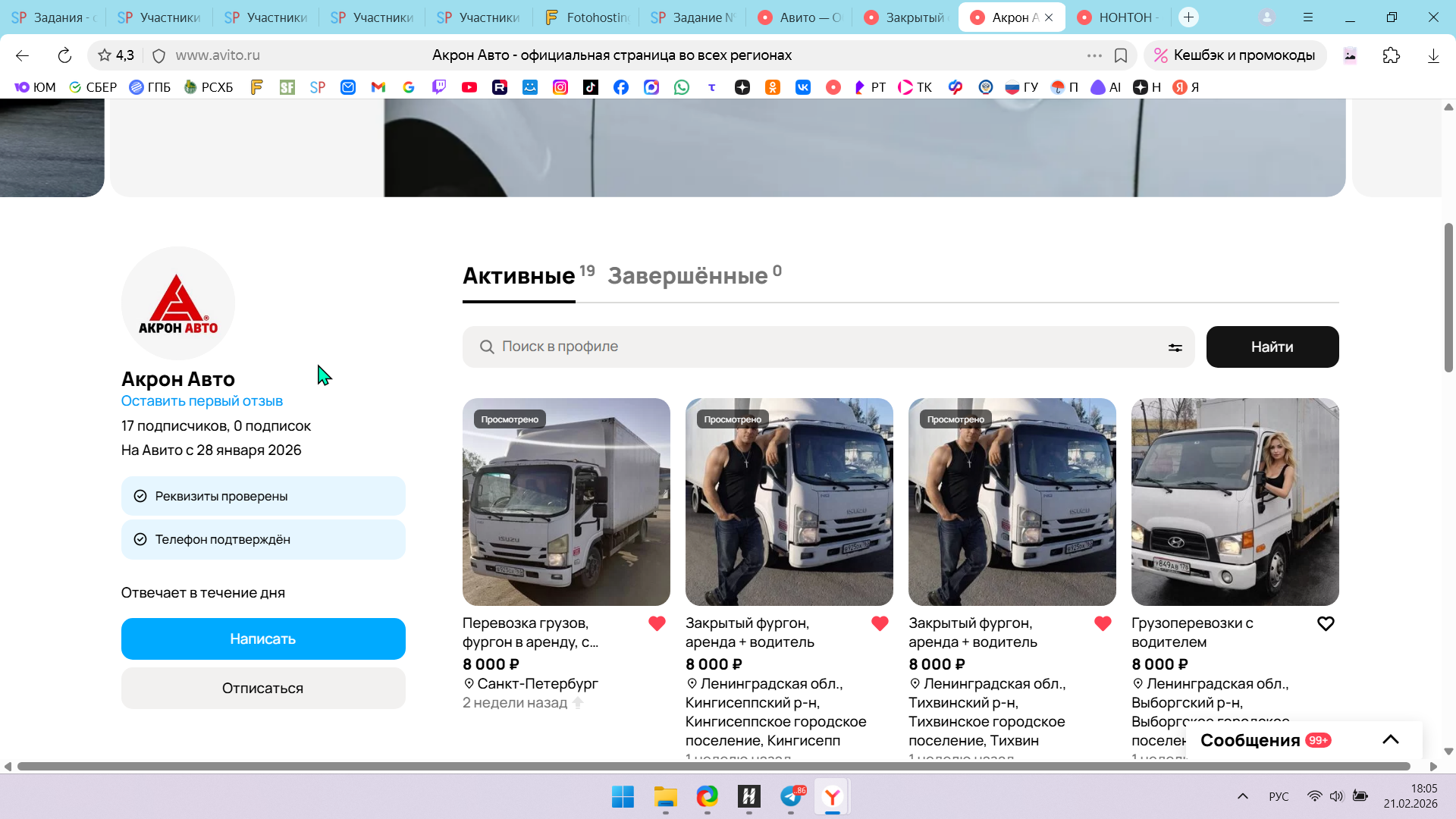Screen dimensions: 1456x819
Task: Open the browser extensions puzzle icon
Action: click(x=1391, y=55)
